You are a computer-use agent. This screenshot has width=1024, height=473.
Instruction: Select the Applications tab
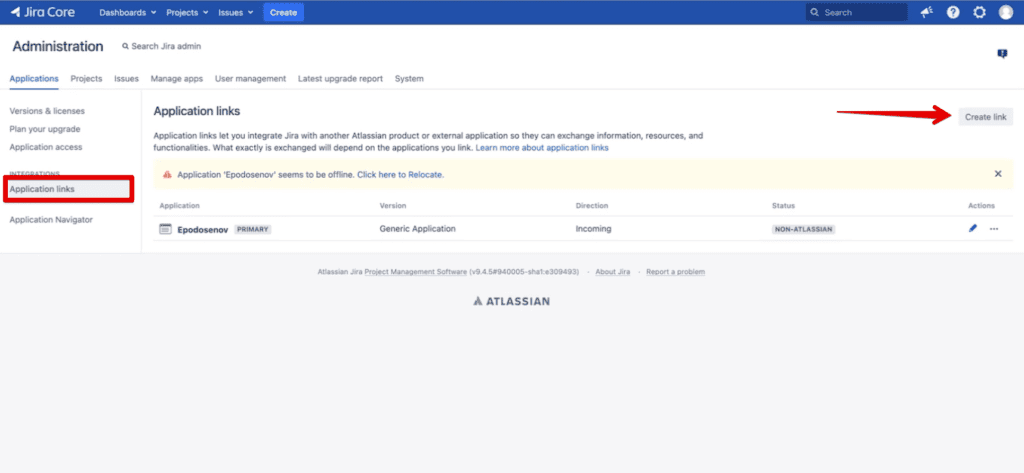[34, 78]
